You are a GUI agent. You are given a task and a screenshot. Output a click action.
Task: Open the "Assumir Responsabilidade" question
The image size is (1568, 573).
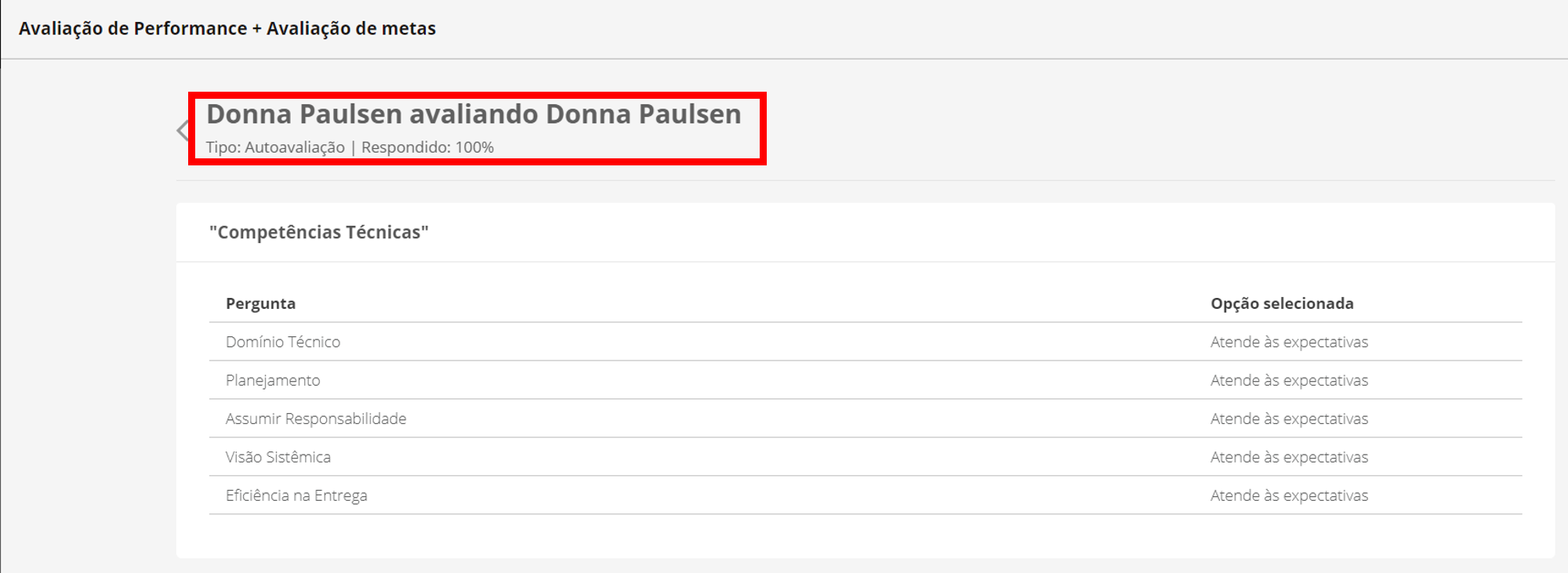click(x=316, y=419)
